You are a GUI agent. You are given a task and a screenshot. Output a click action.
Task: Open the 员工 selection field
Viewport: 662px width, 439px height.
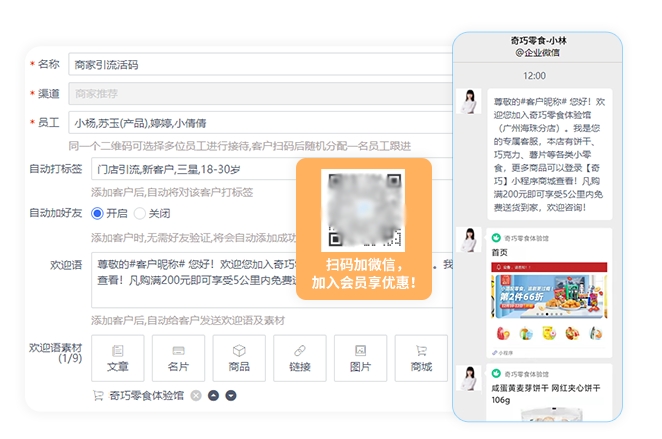(260, 123)
